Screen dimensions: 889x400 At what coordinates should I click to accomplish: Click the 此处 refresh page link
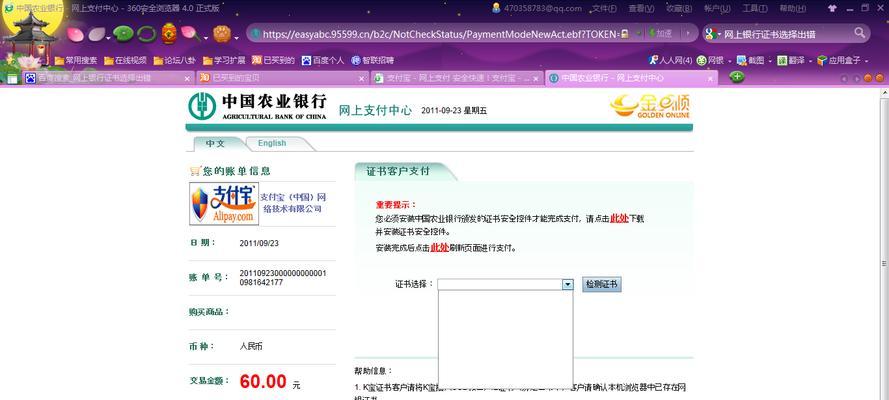(439, 248)
